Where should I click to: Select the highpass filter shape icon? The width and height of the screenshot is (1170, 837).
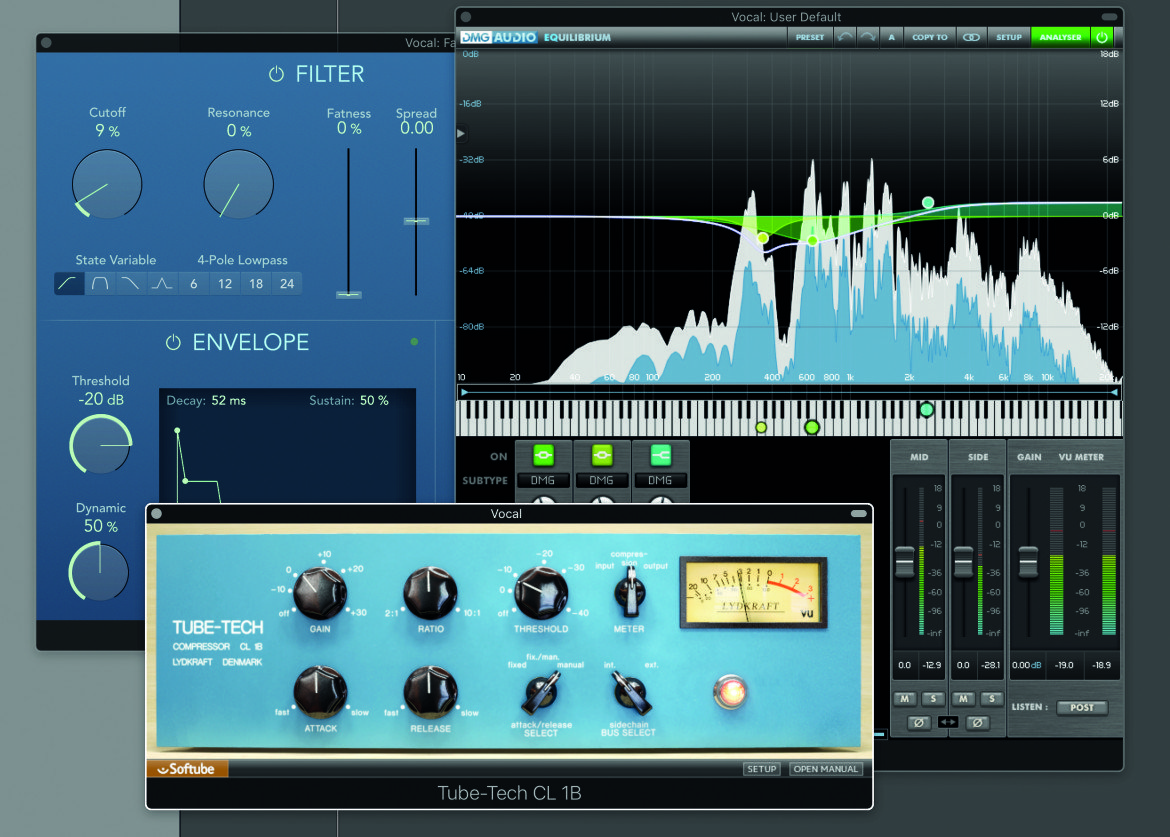pyautogui.click(x=69, y=283)
